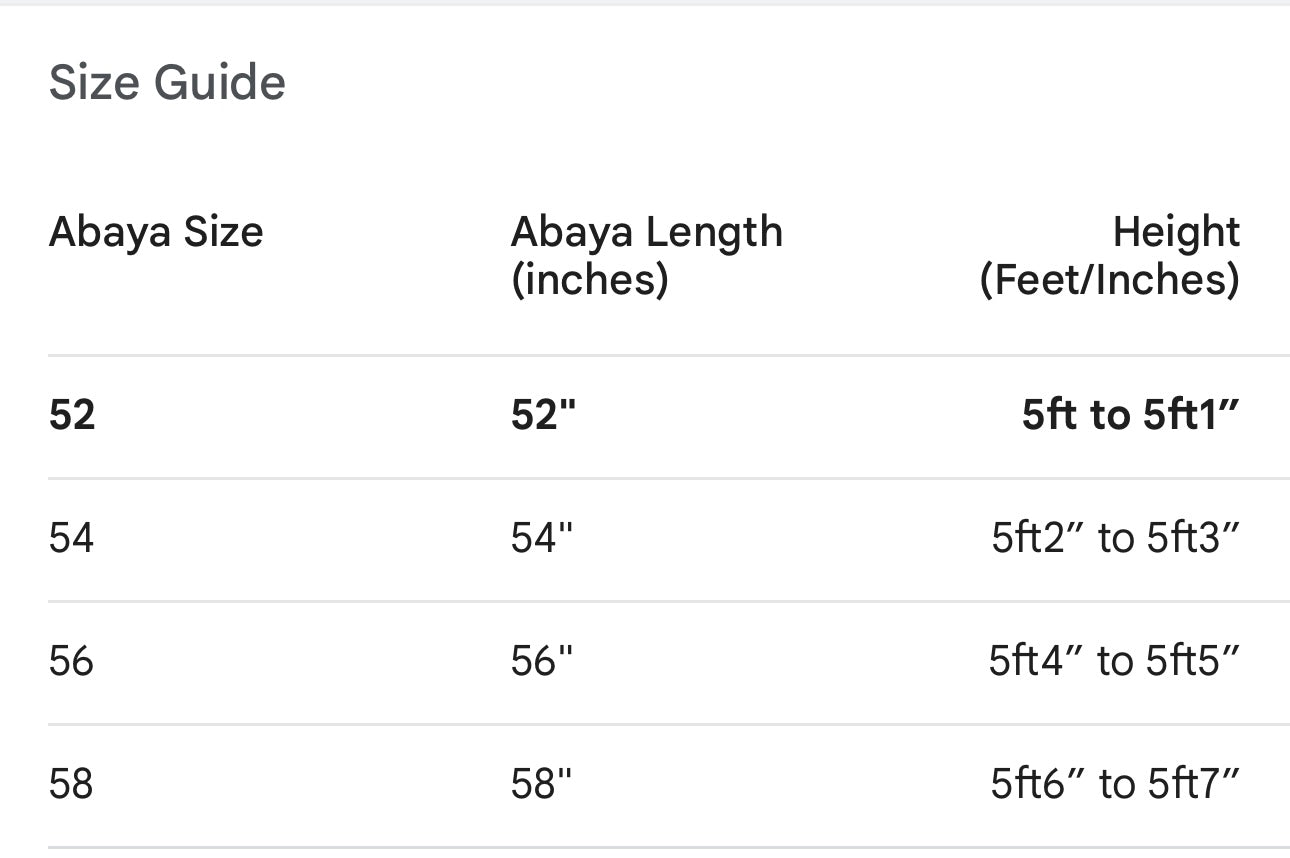The height and width of the screenshot is (858, 1290).
Task: Select size 58 in Abaya Size column
Action: [71, 784]
